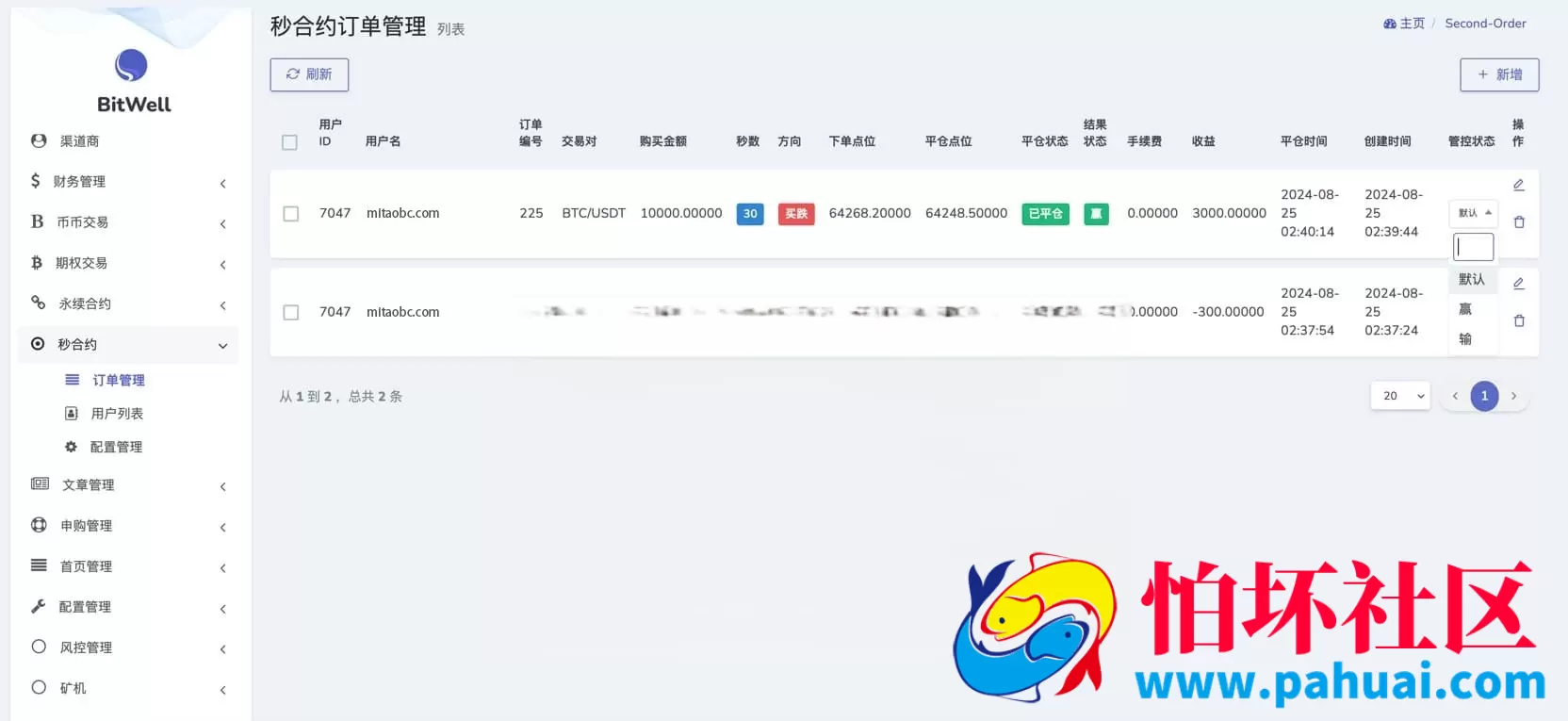This screenshot has height=721, width=1568.
Task: Click the wrench icon beside 配置管理
Action: click(x=38, y=606)
